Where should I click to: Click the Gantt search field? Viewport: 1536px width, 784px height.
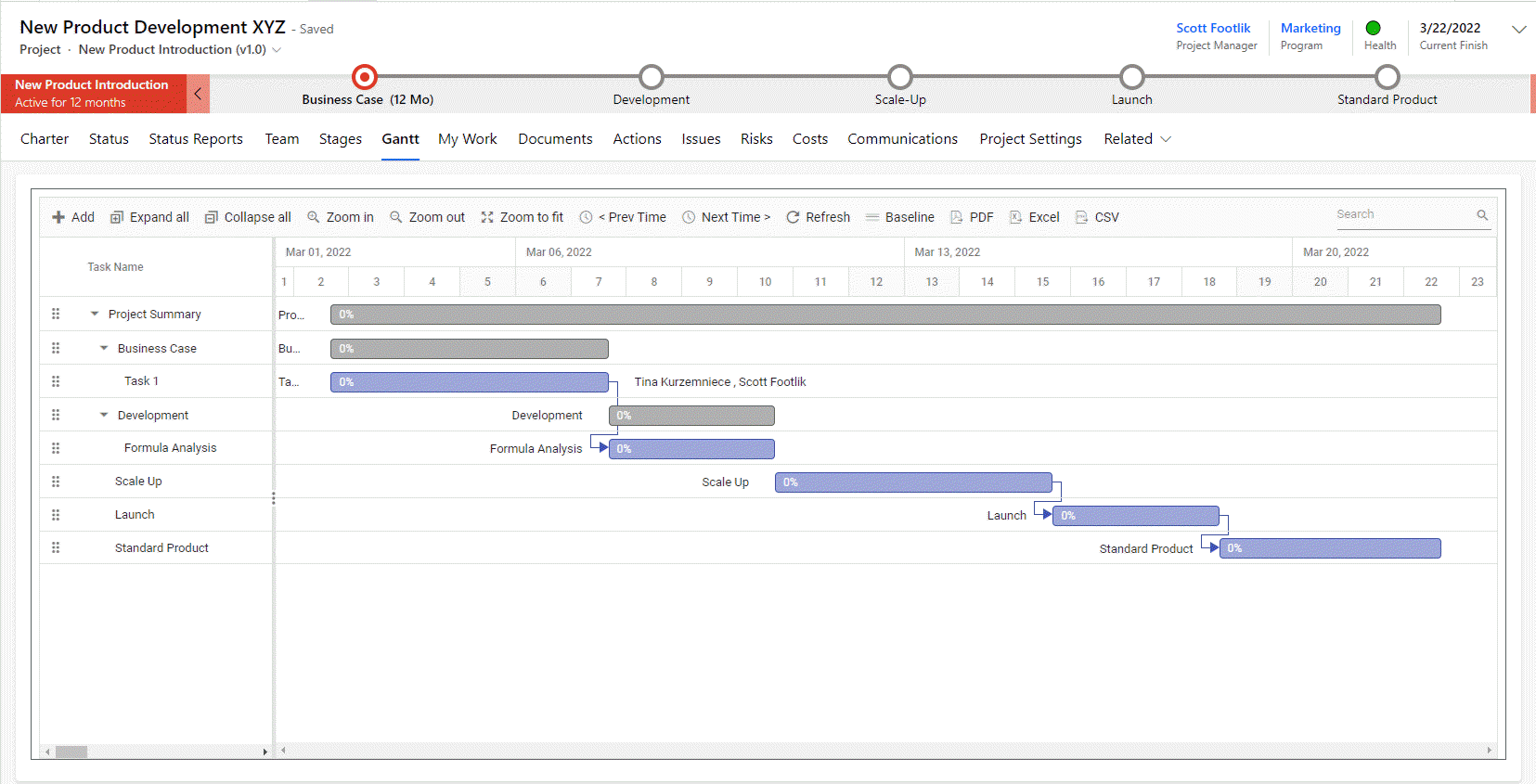(x=1405, y=214)
